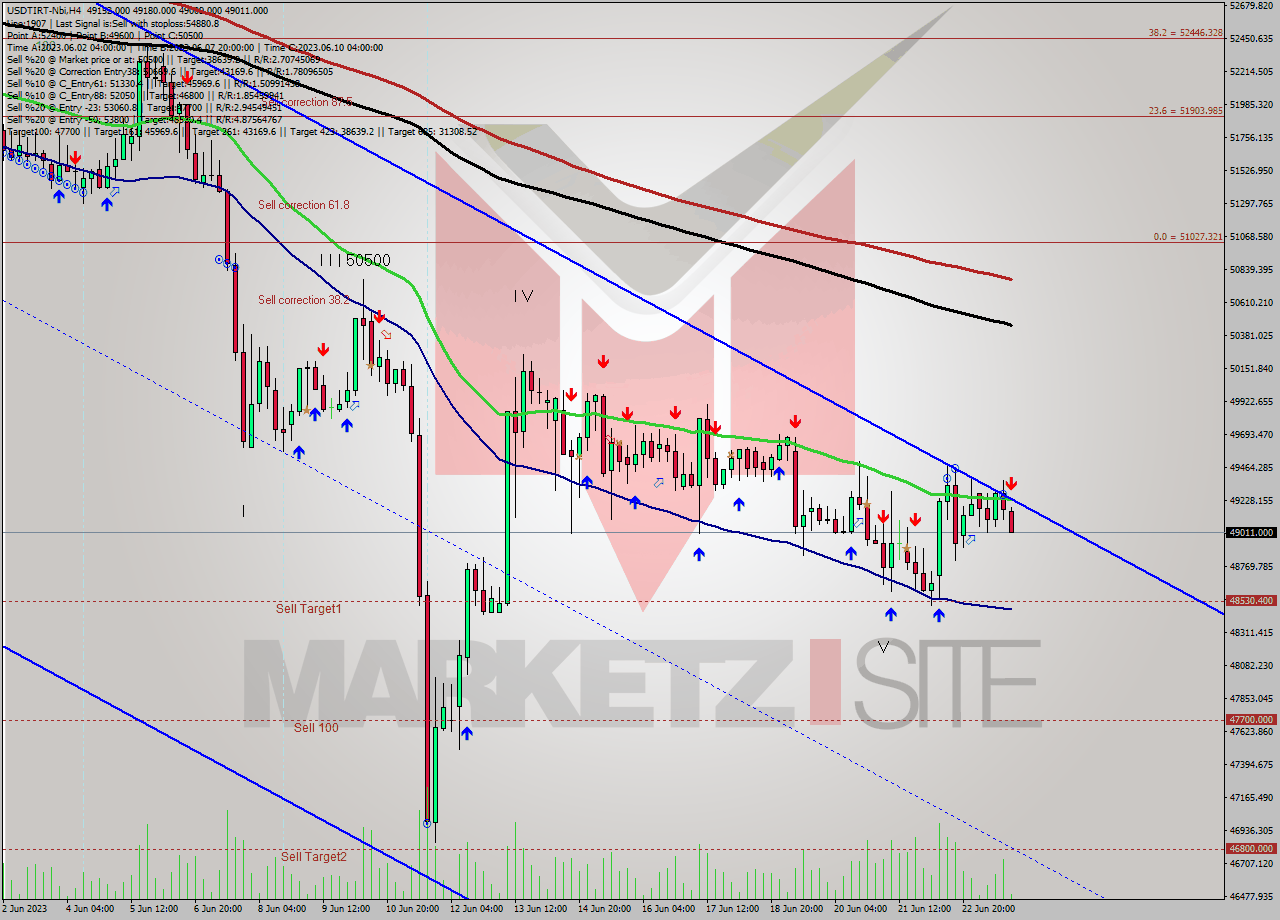Click the 46936.305 price axis label

(1251, 831)
